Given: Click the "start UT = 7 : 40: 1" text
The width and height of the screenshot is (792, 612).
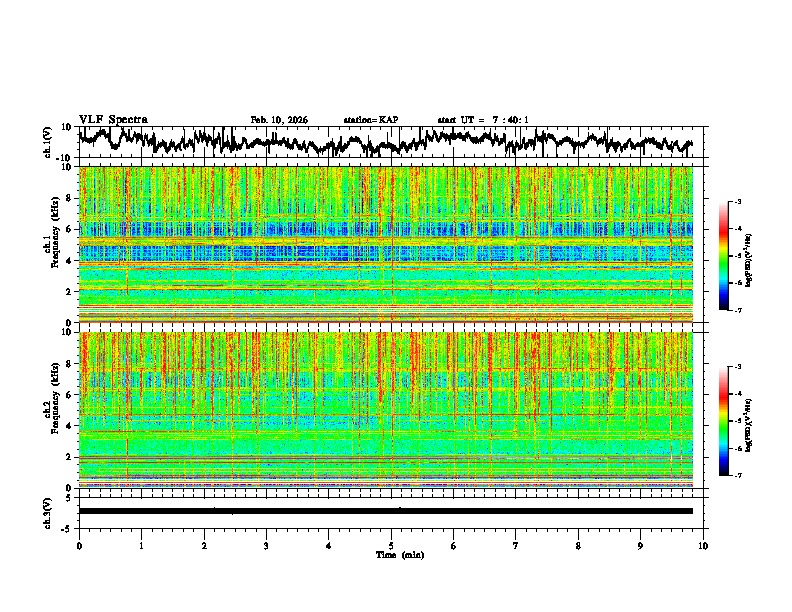Looking at the screenshot, I should coord(483,120).
